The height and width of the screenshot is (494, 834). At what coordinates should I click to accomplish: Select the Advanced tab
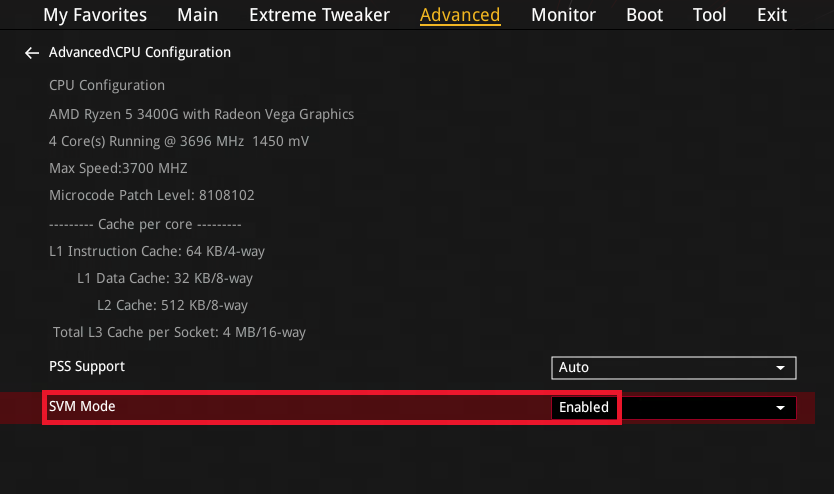[x=460, y=15]
